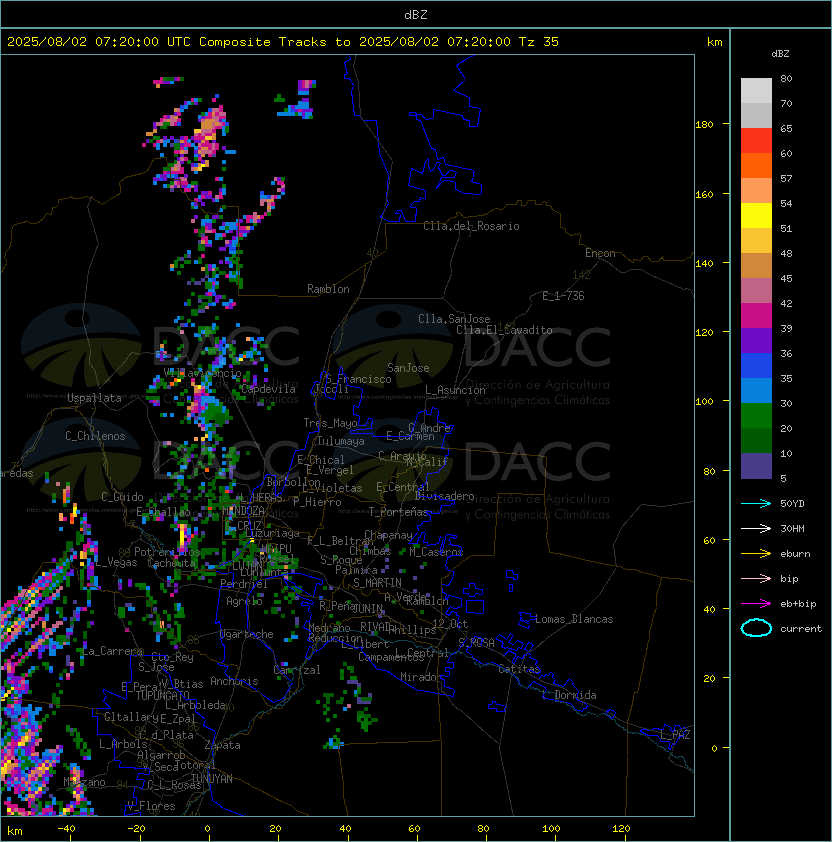
Task: Pick the light gray top swatch on the dBZ scale
Action: (x=756, y=91)
